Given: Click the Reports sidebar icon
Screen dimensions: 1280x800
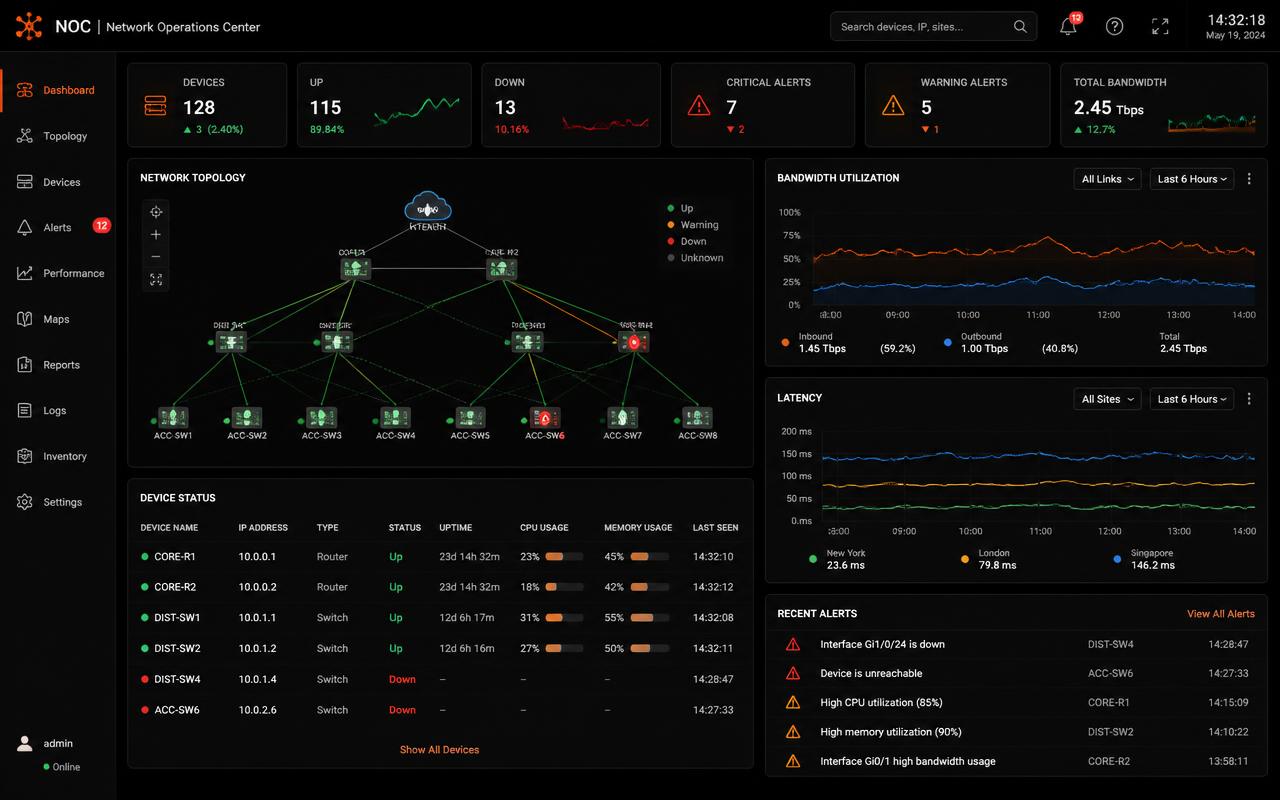Looking at the screenshot, I should [25, 365].
